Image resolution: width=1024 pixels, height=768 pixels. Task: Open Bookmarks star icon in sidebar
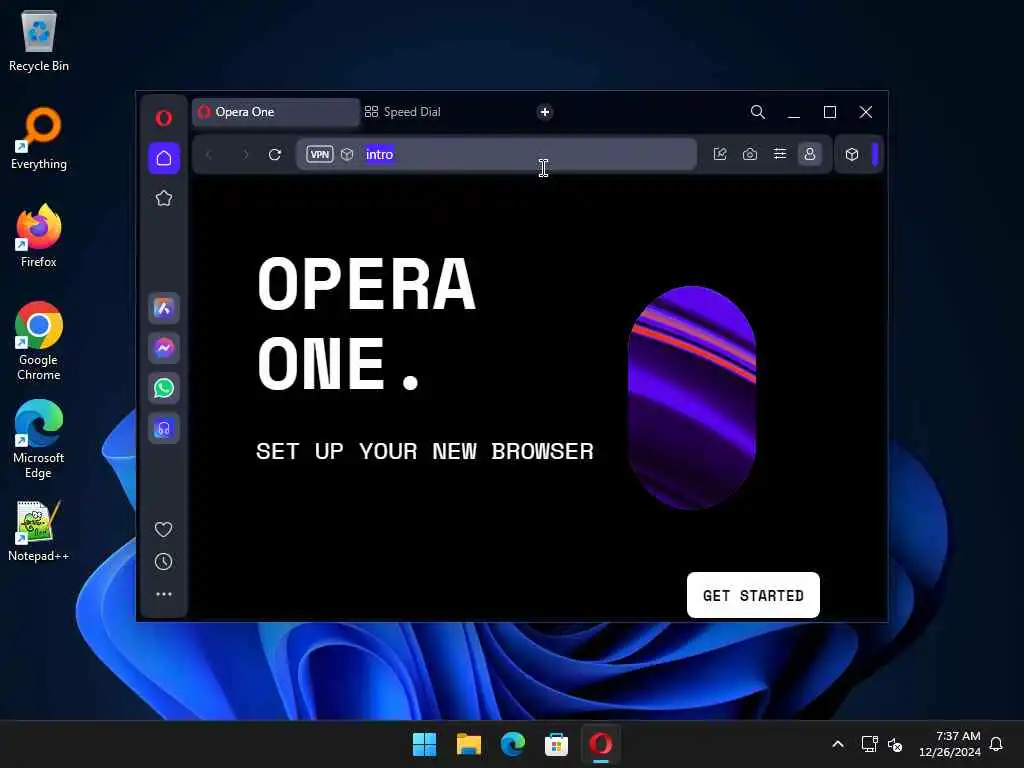[x=164, y=198]
